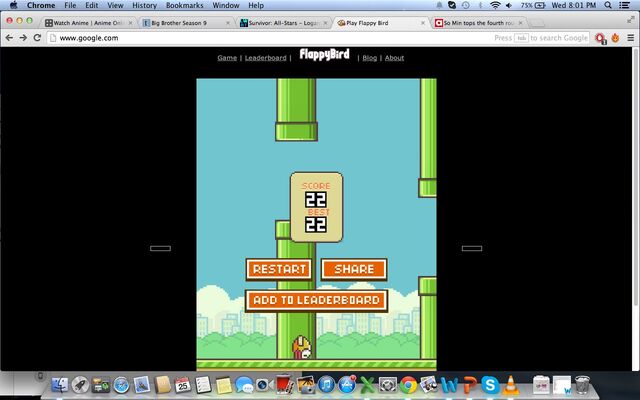Image resolution: width=640 pixels, height=400 pixels.
Task: Open the Chrome menu in menu bar
Action: tap(41, 5)
